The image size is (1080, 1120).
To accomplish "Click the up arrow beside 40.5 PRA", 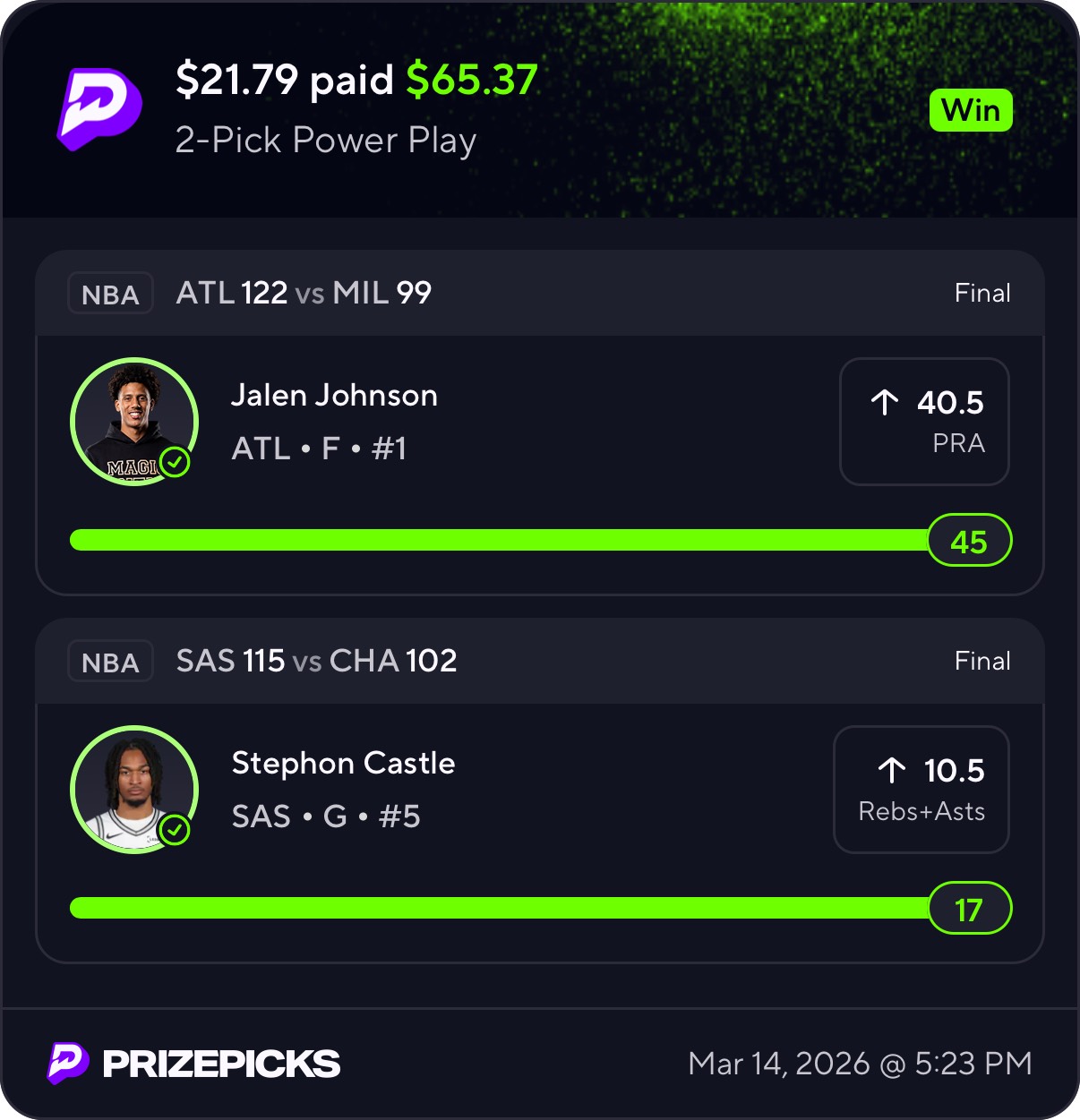I will point(885,403).
